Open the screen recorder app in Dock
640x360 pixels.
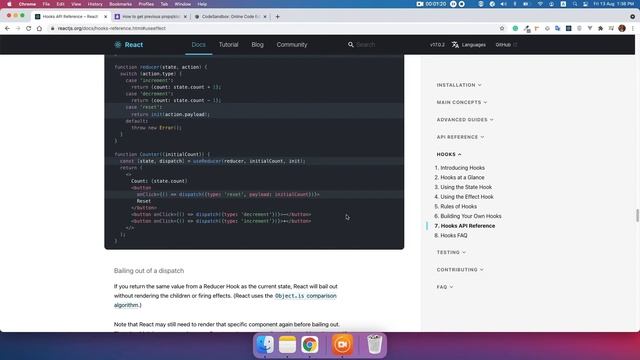click(342, 344)
